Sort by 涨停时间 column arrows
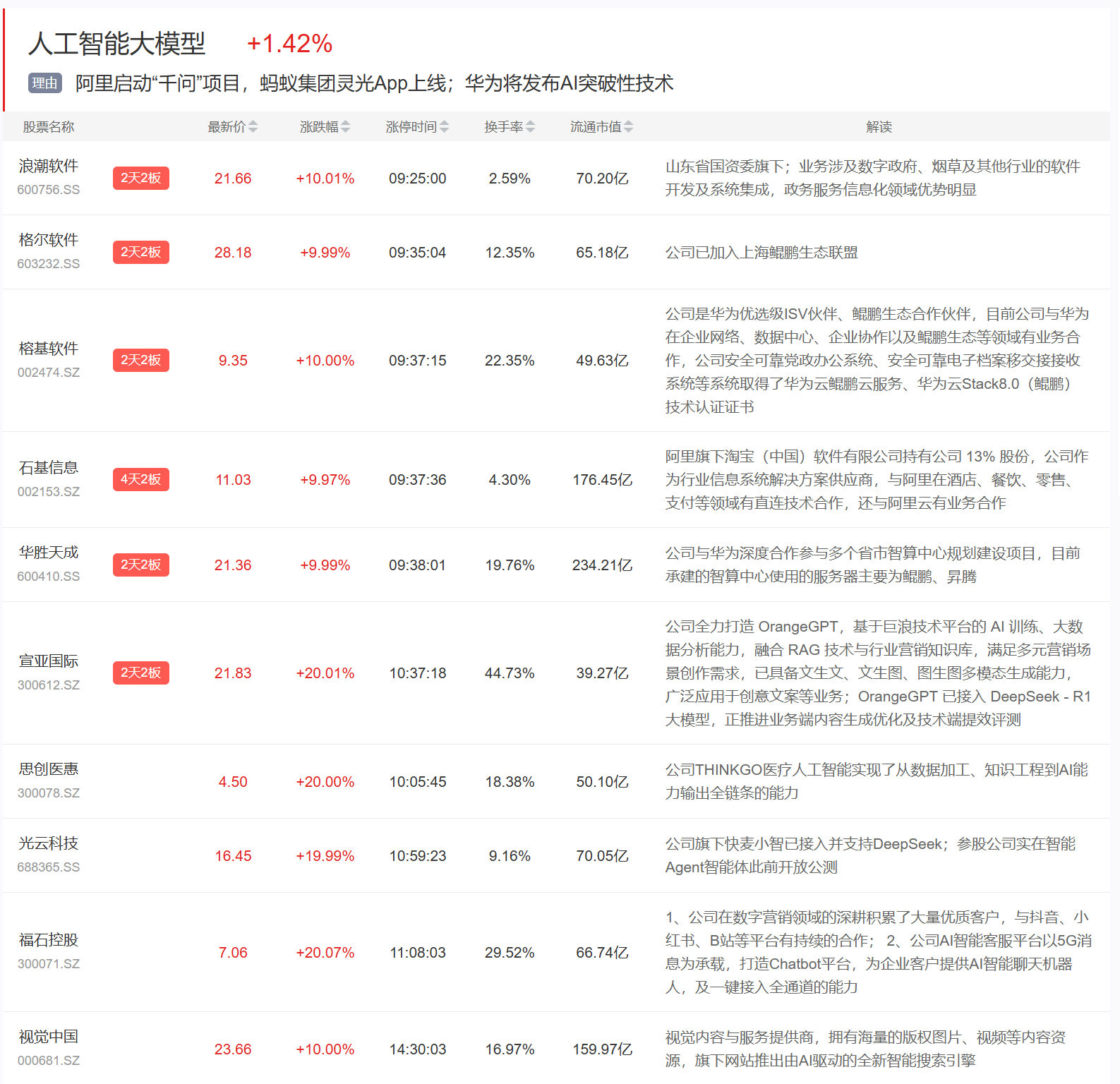Viewport: 1120px width, 1084px height. pos(444,127)
